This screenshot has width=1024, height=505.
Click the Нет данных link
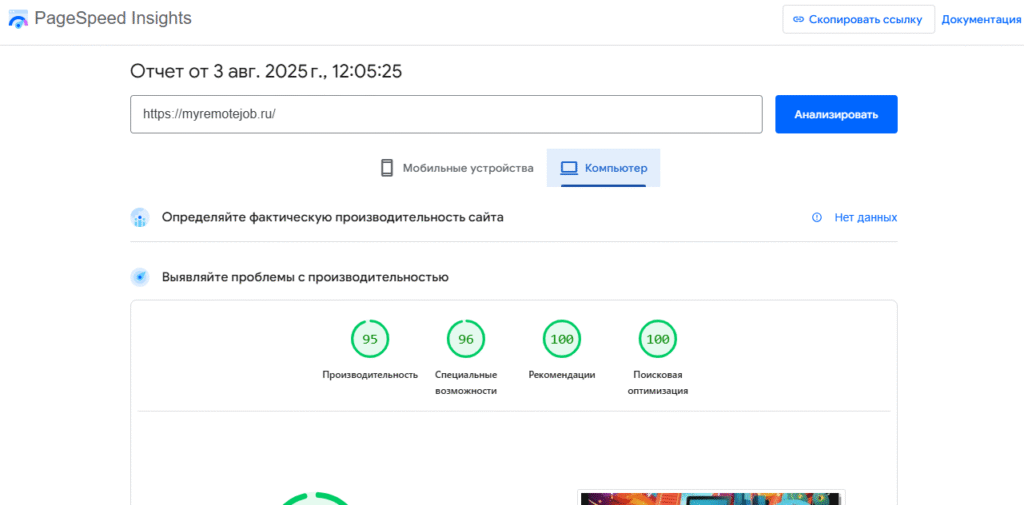pos(865,217)
